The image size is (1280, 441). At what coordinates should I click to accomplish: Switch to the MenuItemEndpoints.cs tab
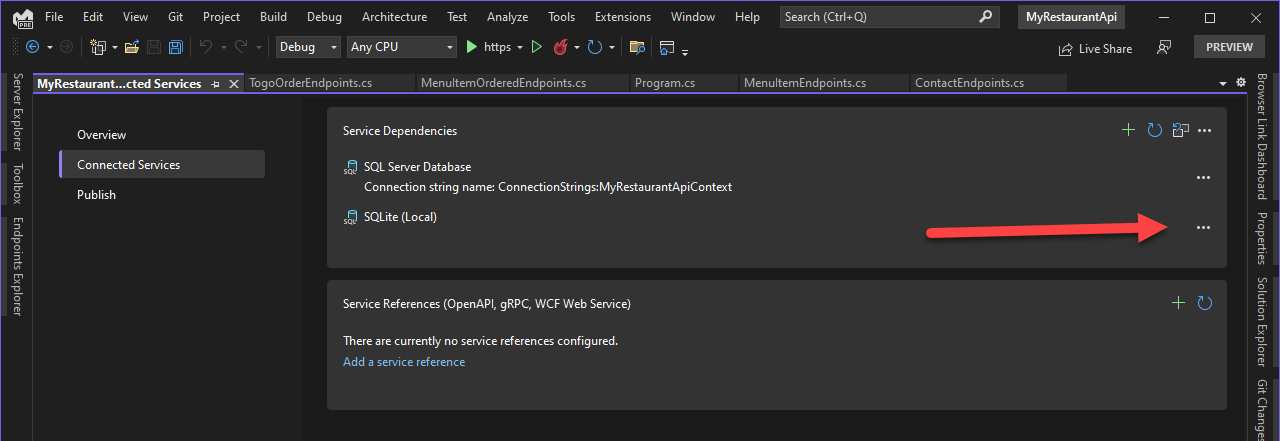click(823, 83)
